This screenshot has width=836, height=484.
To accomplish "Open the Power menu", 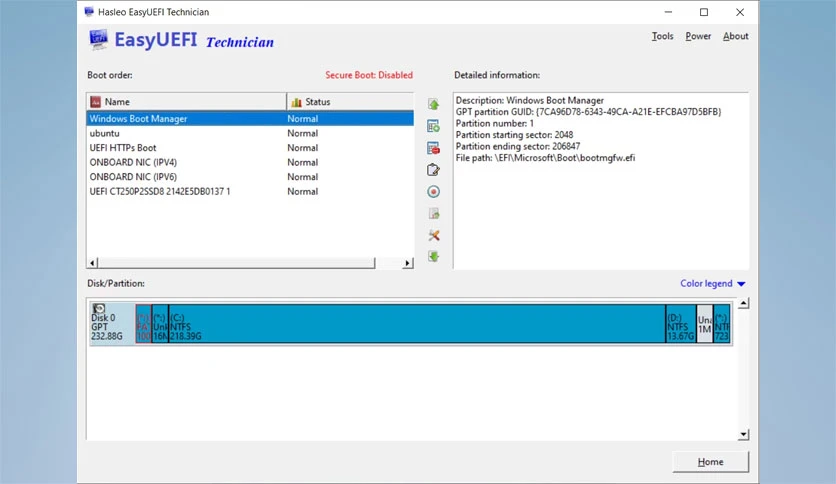I will pos(698,36).
